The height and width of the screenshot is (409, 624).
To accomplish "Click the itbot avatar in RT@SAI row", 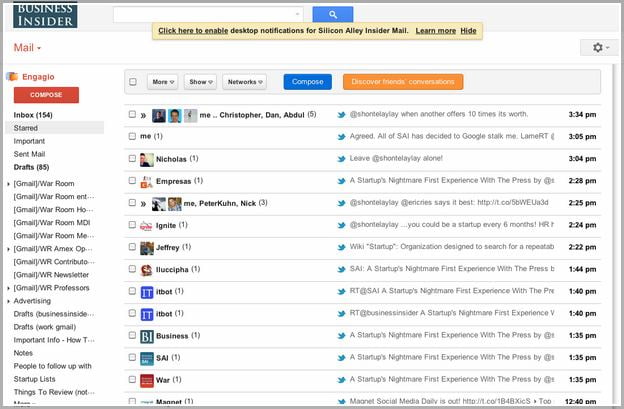I will click(x=146, y=292).
